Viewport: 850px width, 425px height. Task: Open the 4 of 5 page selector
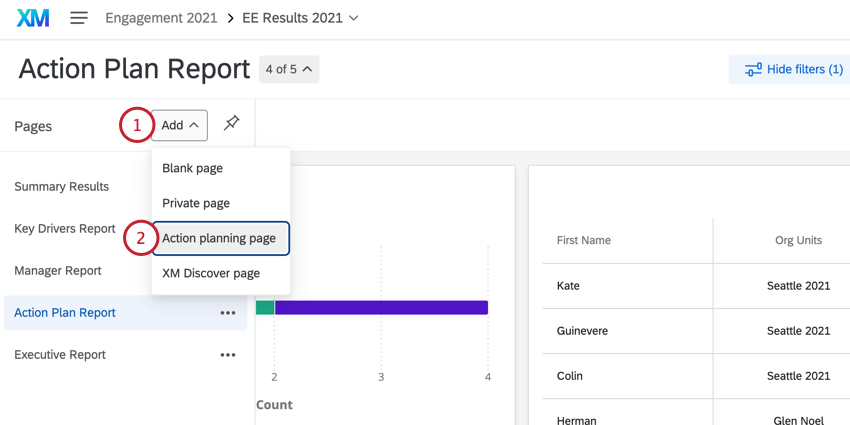tap(289, 70)
